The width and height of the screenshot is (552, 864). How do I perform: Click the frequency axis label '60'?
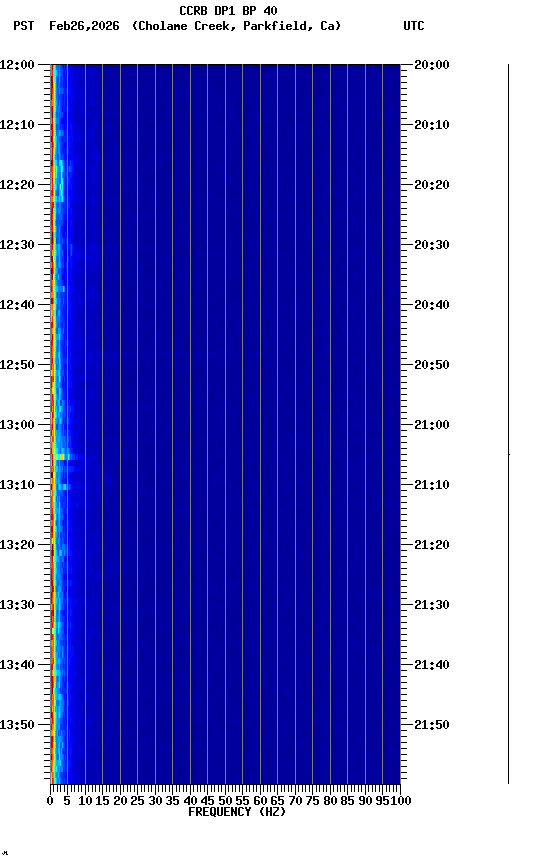pos(260,801)
